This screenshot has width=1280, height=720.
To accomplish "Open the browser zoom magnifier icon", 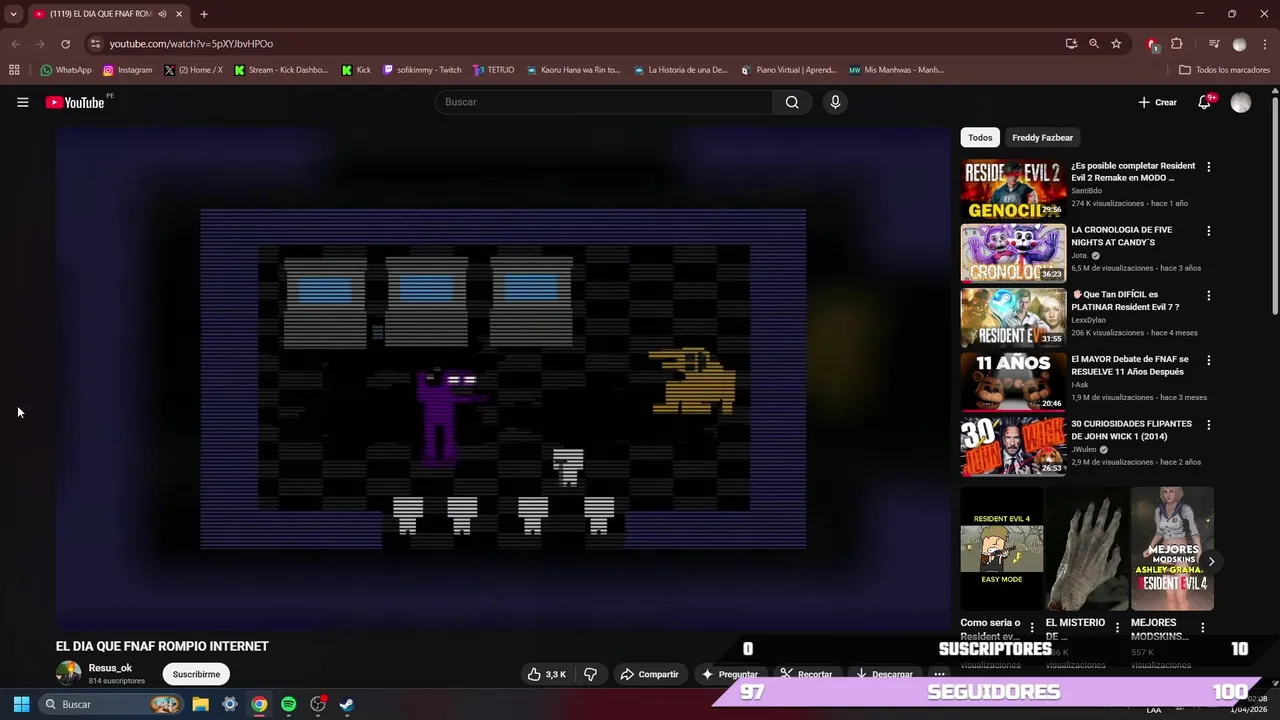I will point(1093,44).
